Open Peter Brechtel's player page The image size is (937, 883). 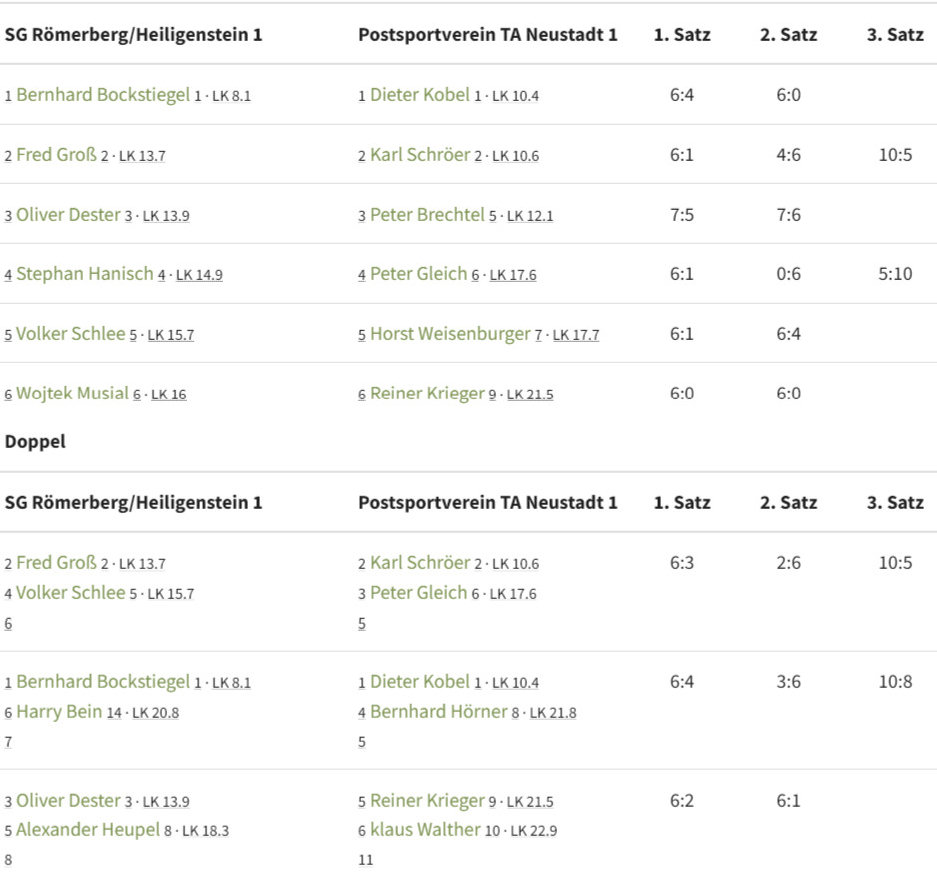point(427,214)
